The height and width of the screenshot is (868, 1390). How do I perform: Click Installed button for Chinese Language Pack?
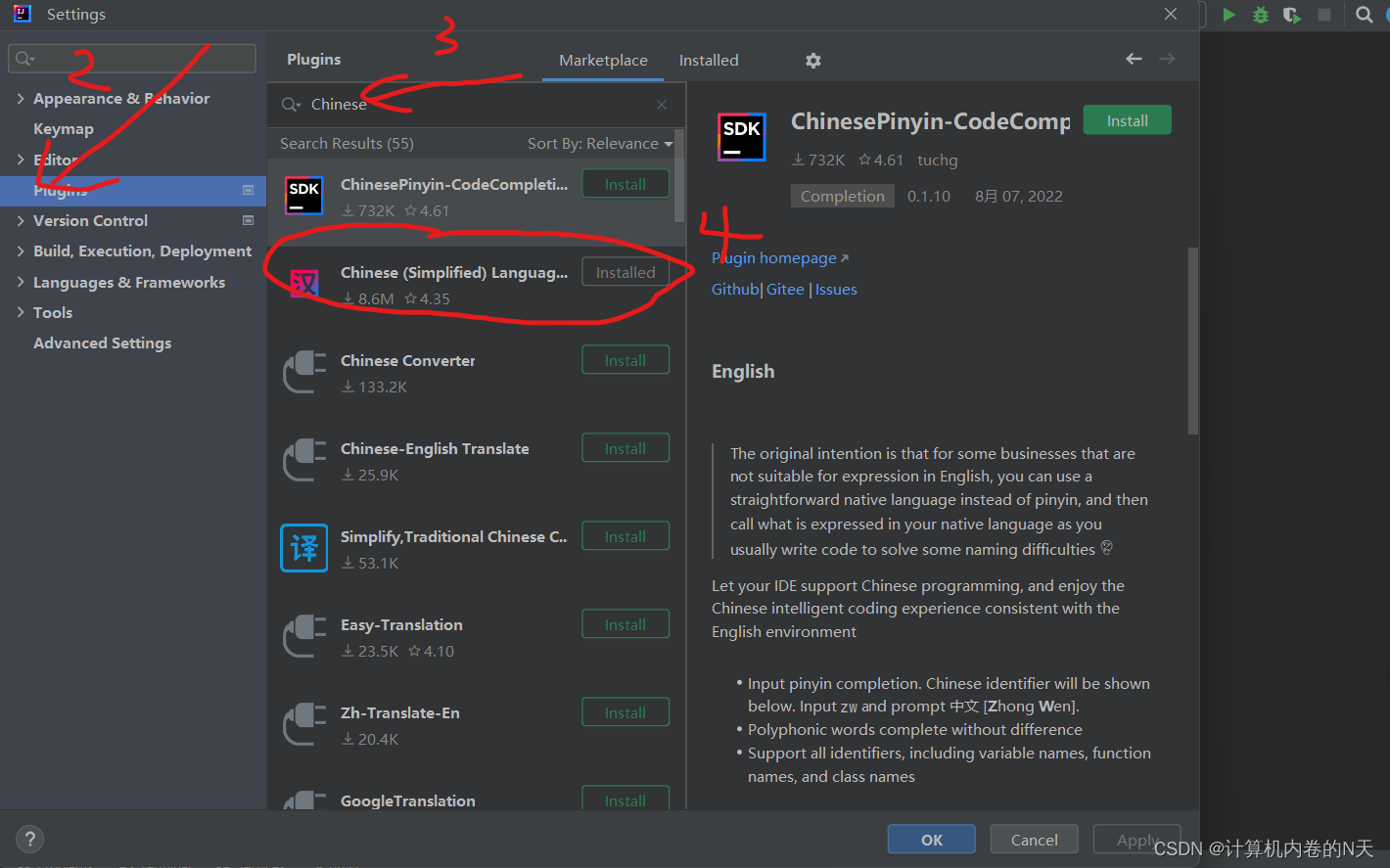pos(625,272)
